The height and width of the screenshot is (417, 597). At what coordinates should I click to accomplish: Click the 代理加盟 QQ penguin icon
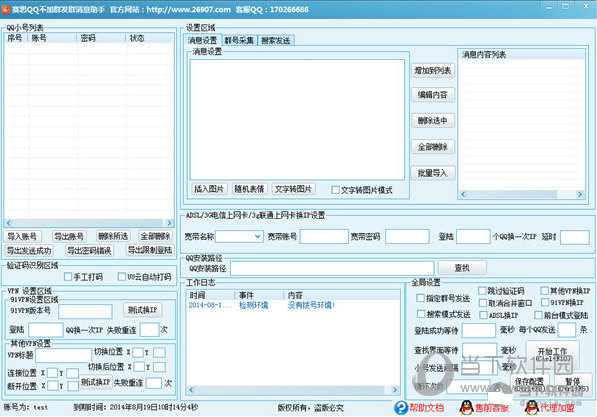click(532, 408)
